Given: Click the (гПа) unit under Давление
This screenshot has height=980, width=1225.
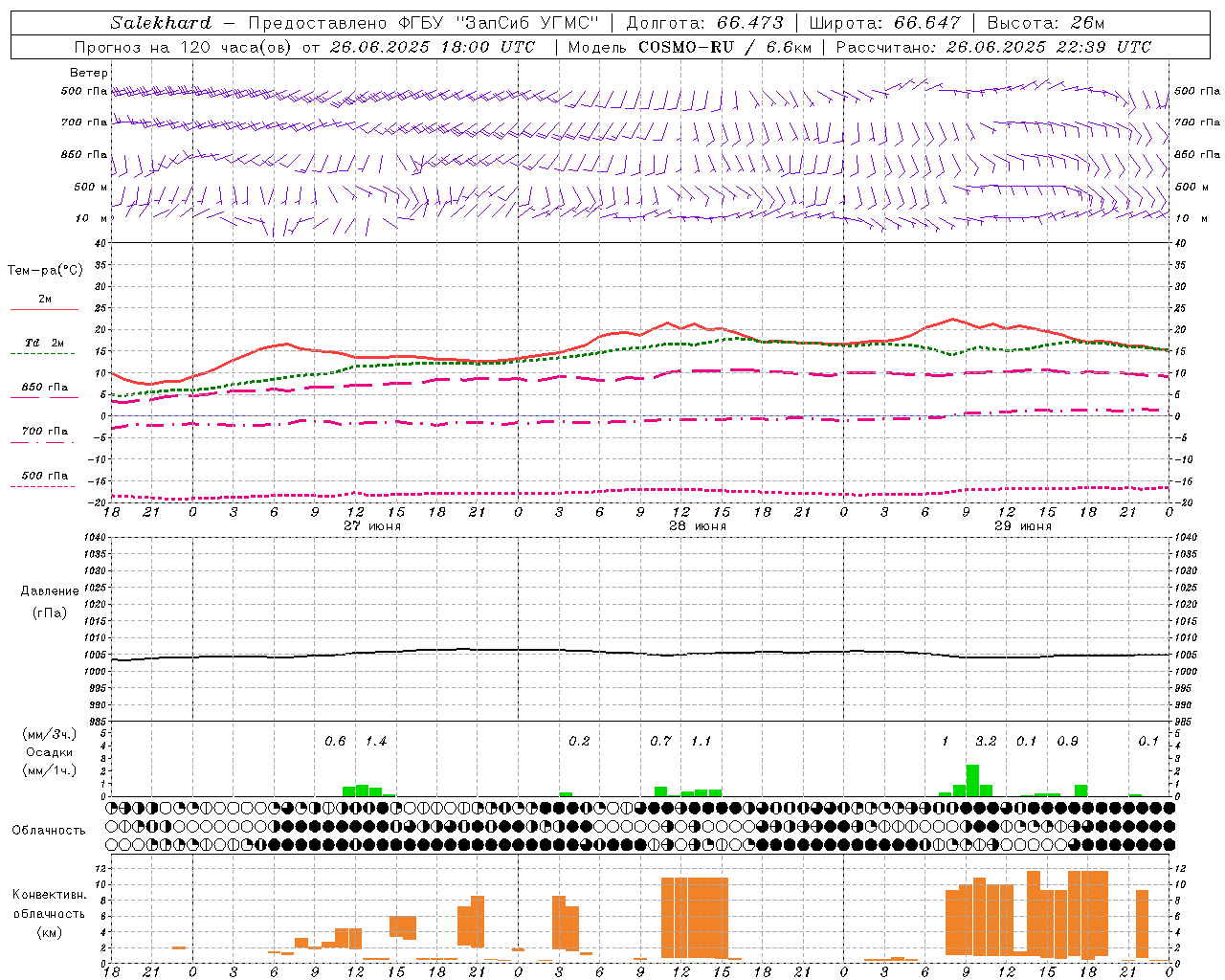Looking at the screenshot, I should pyautogui.click(x=50, y=613).
